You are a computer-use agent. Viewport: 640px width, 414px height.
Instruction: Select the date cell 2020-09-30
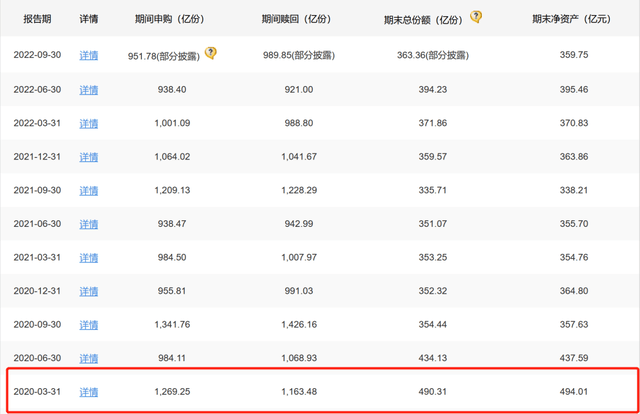[x=37, y=324]
